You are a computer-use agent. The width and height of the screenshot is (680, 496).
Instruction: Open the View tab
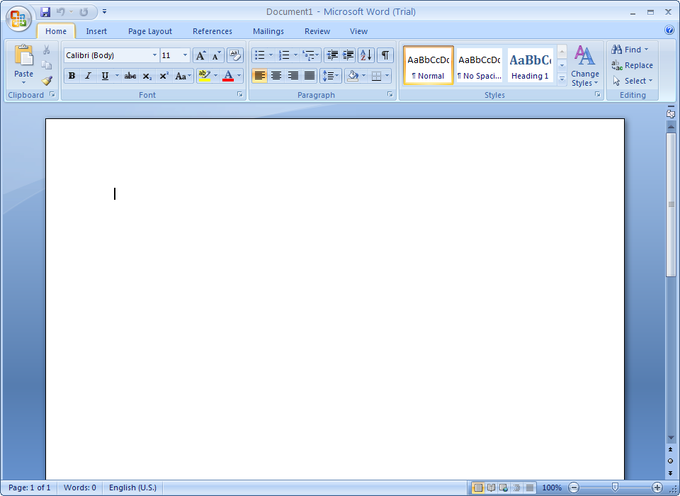tap(359, 31)
